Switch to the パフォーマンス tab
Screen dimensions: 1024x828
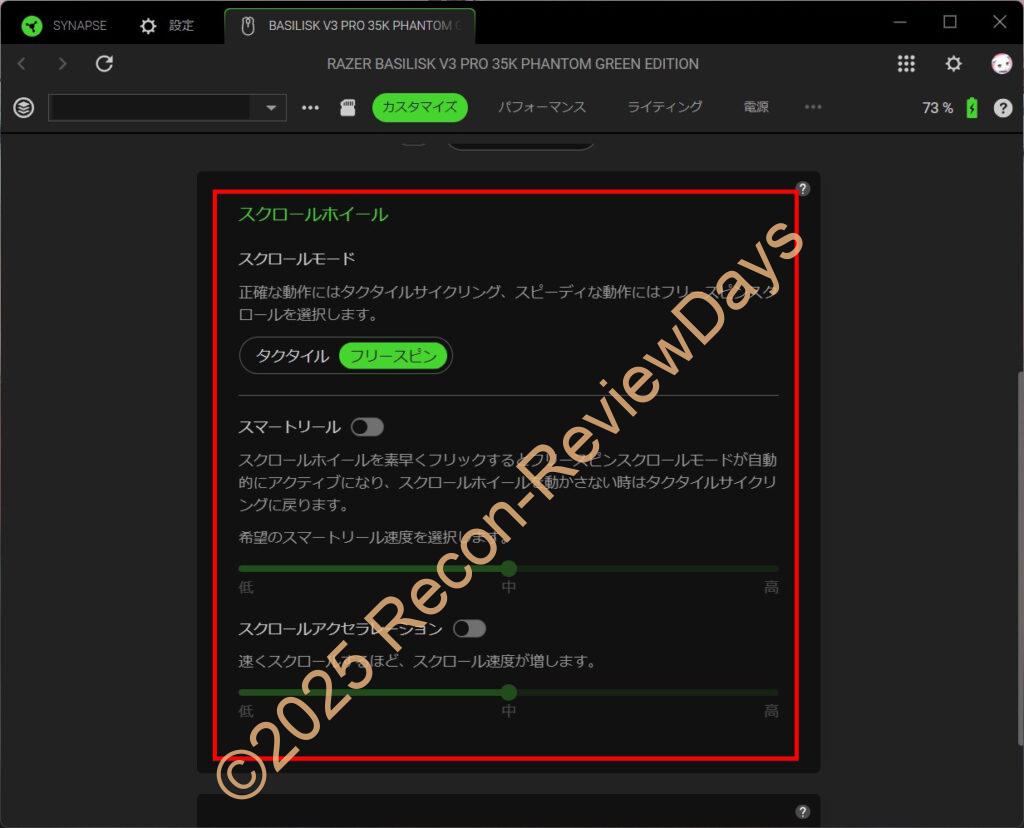tap(542, 107)
